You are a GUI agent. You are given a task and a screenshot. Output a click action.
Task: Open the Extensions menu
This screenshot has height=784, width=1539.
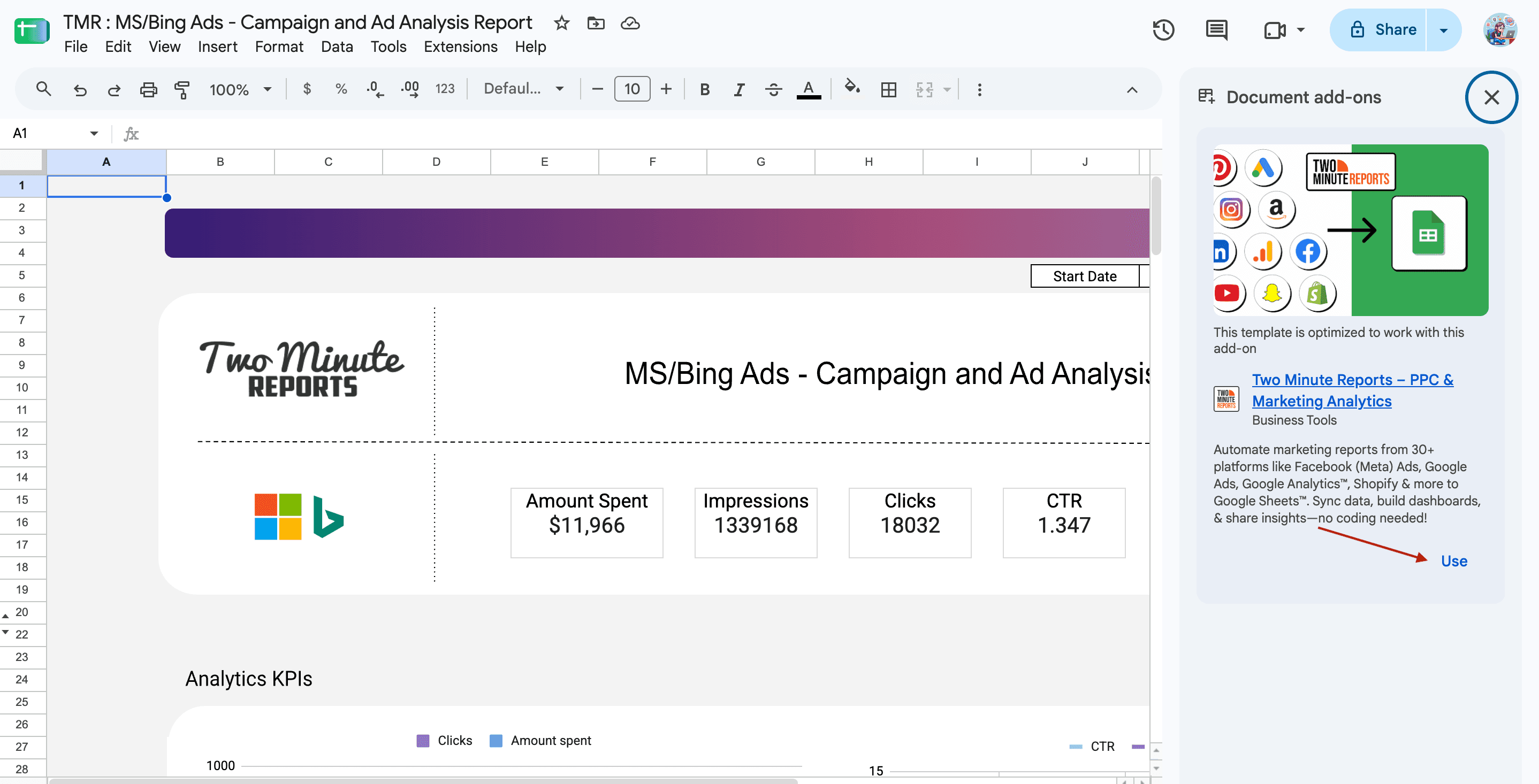click(461, 47)
